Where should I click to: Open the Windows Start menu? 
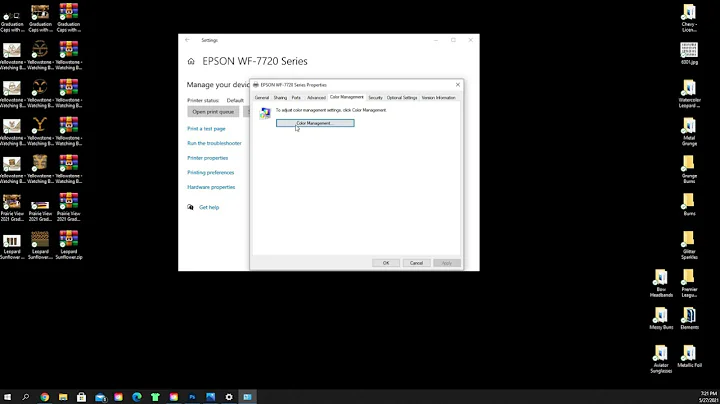7,397
